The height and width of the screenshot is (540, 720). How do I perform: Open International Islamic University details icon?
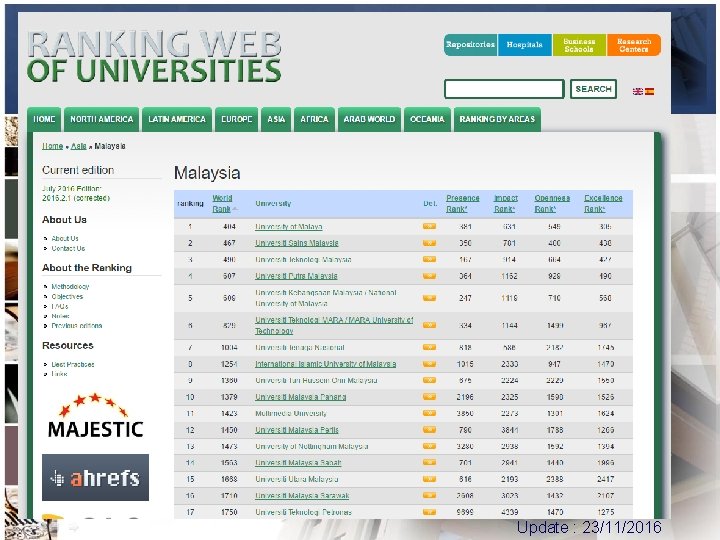429,364
